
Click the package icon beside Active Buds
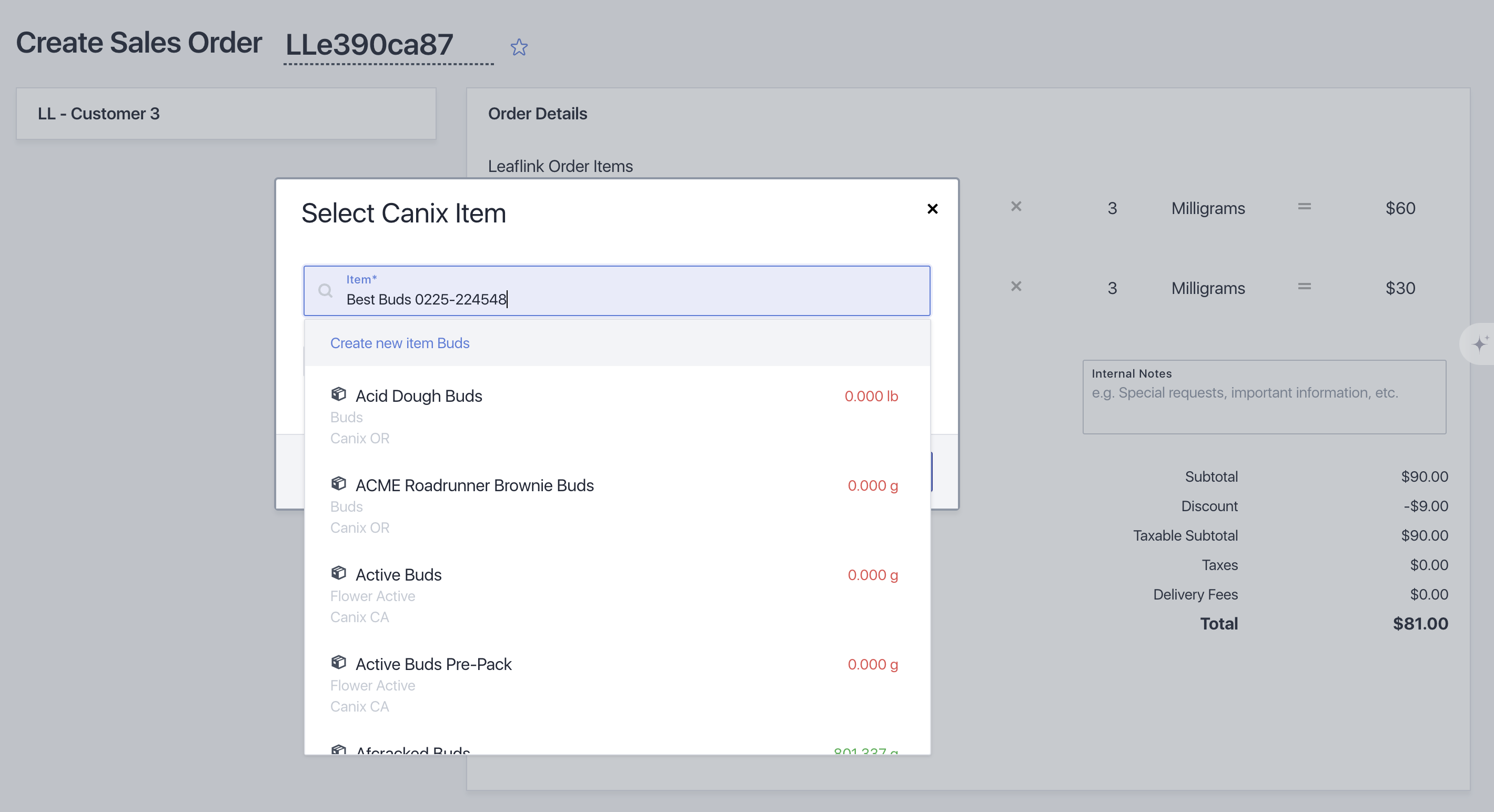coord(339,573)
